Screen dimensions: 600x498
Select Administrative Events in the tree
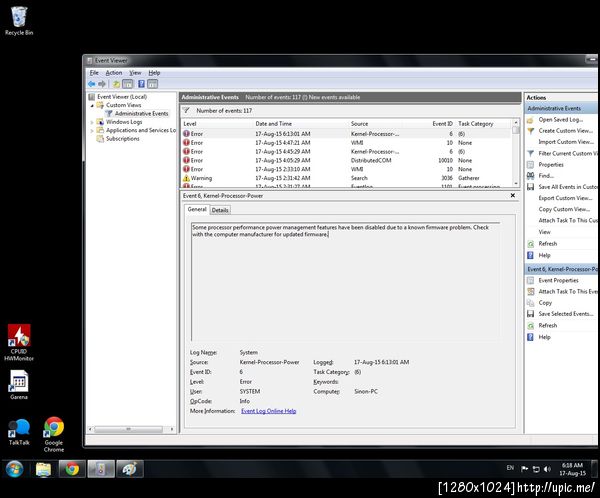tap(141, 114)
